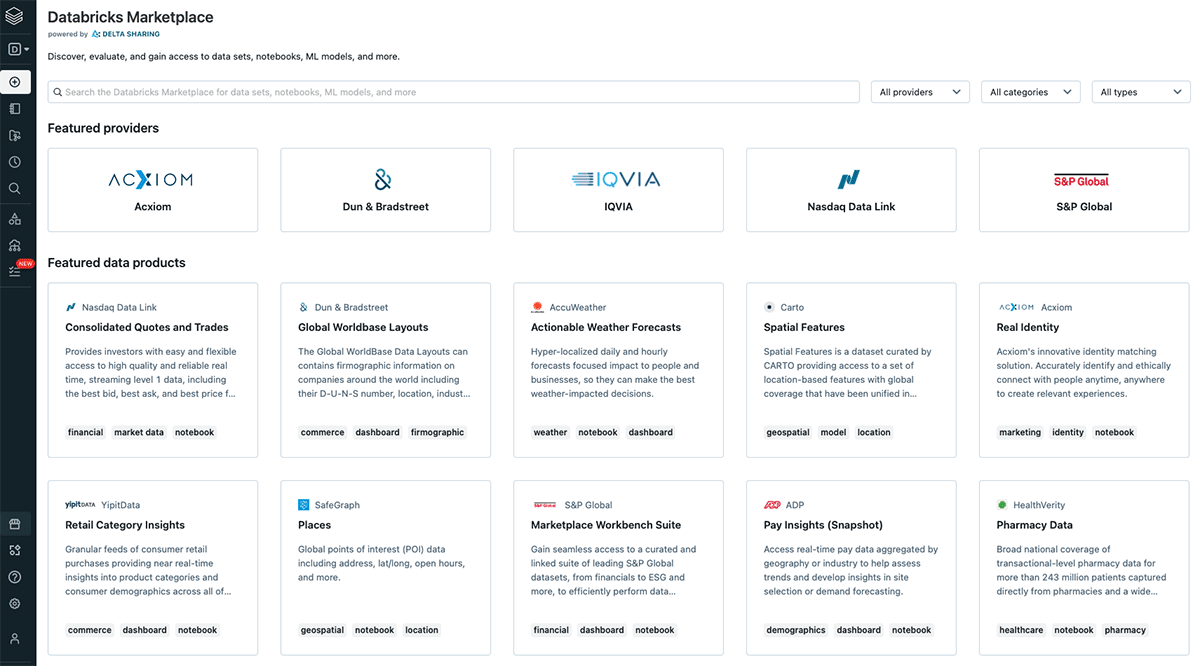Click the Databricks logo in the sidebar
The height and width of the screenshot is (666, 1200).
tap(14, 16)
